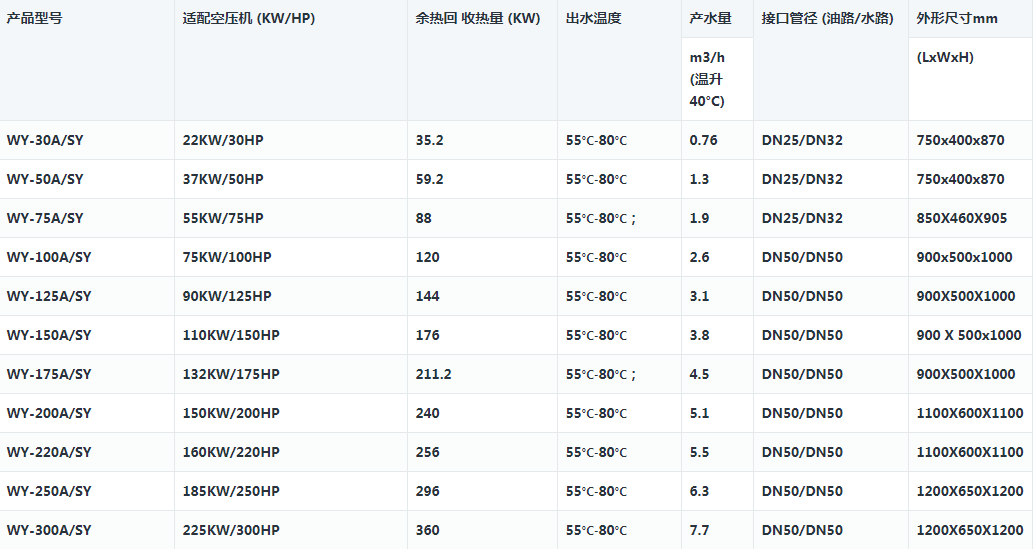Image resolution: width=1034 pixels, height=549 pixels.
Task: Click water output value 7.7
Action: (699, 530)
